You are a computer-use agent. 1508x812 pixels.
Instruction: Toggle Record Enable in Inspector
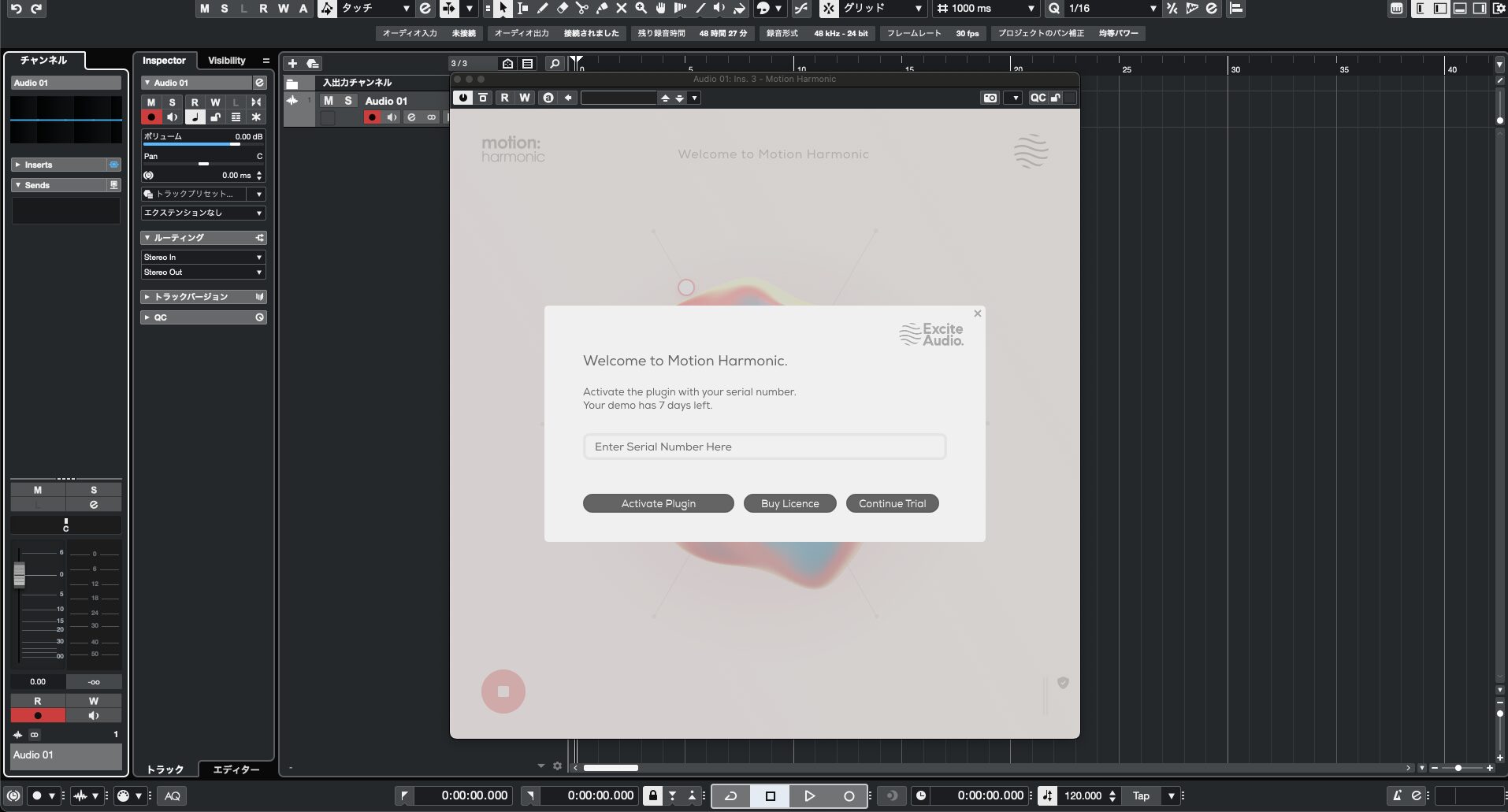coord(151,117)
